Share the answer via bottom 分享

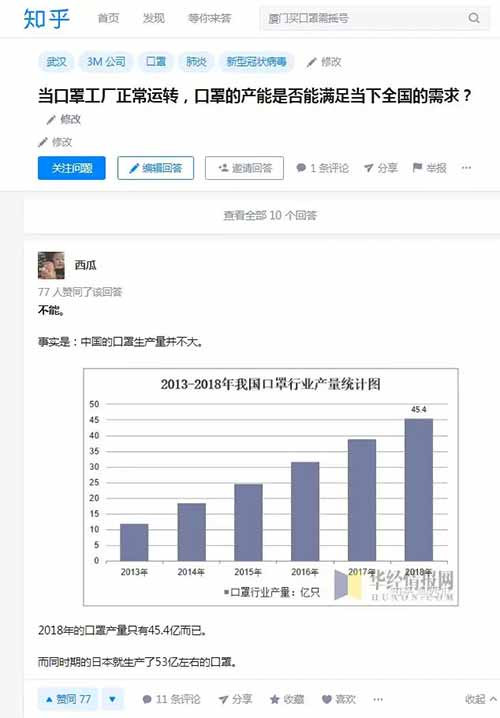(x=235, y=699)
